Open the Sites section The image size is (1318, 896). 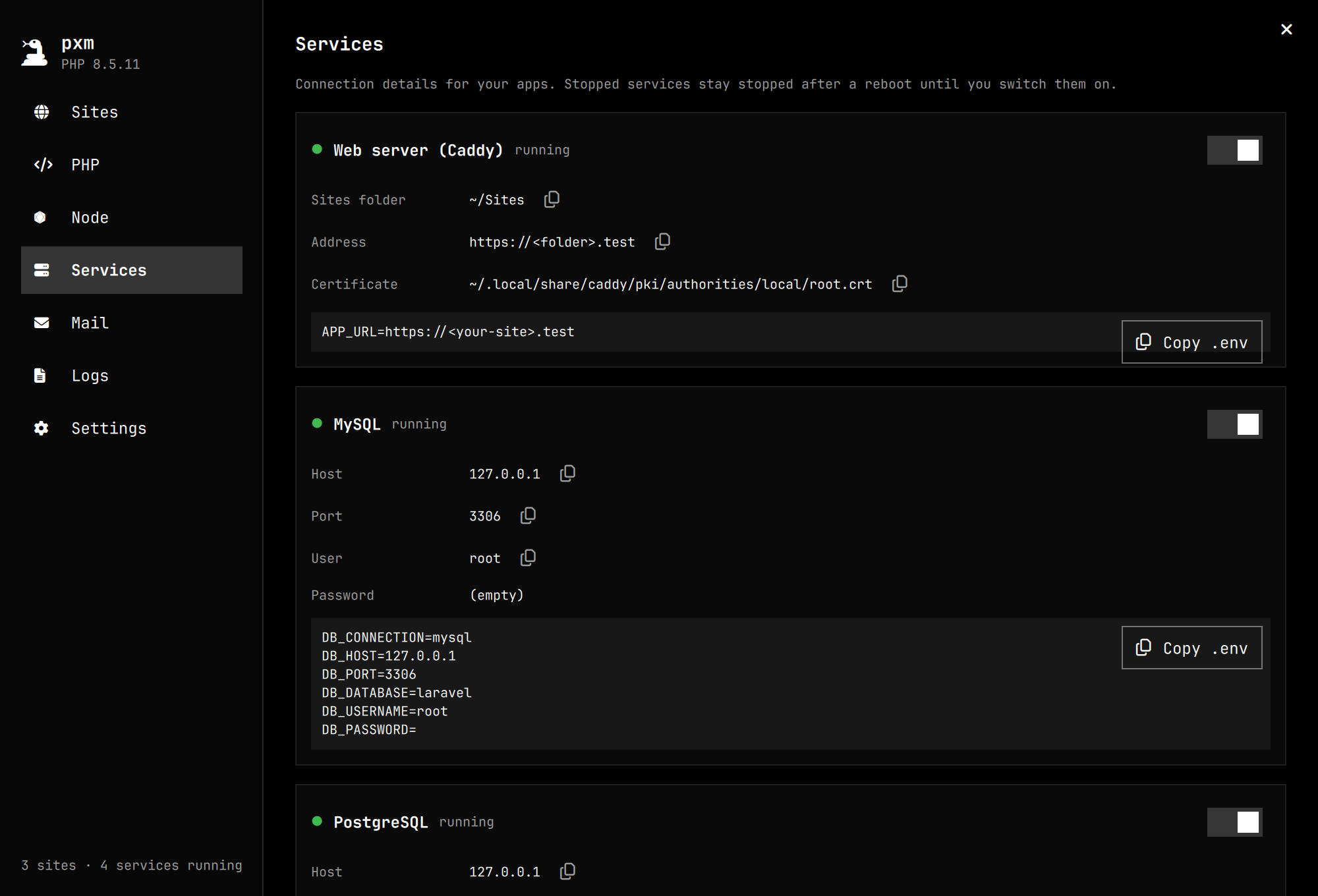[132, 112]
